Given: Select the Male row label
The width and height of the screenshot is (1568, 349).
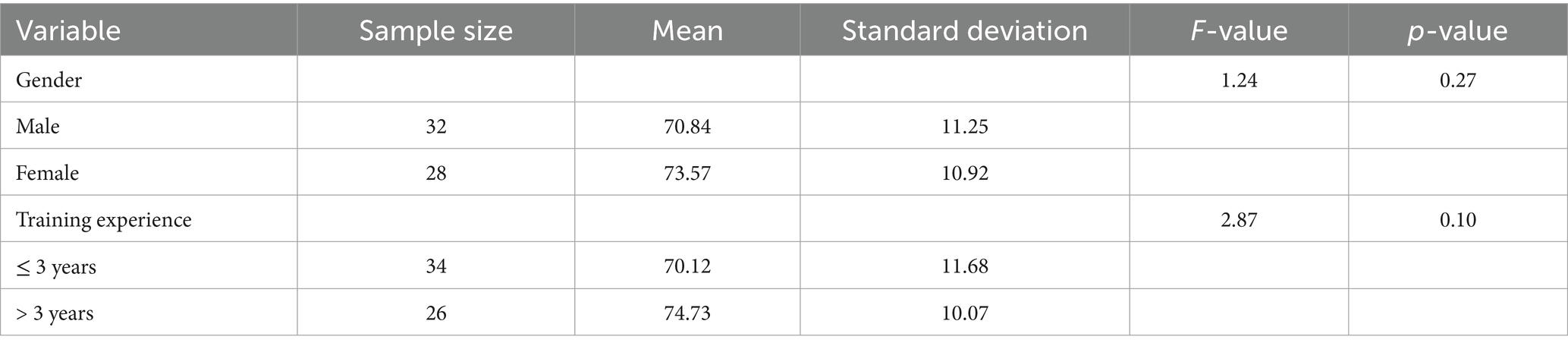Looking at the screenshot, I should (x=38, y=126).
